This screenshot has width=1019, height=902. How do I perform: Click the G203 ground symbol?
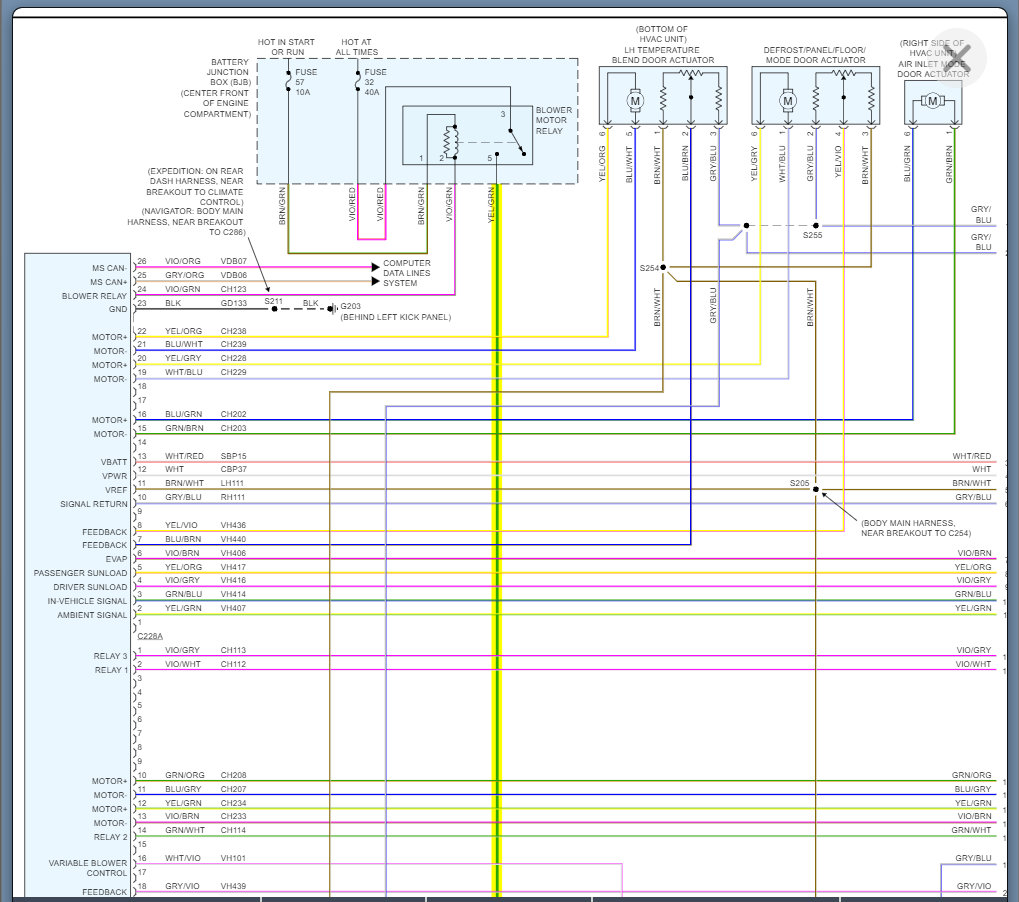(x=332, y=309)
